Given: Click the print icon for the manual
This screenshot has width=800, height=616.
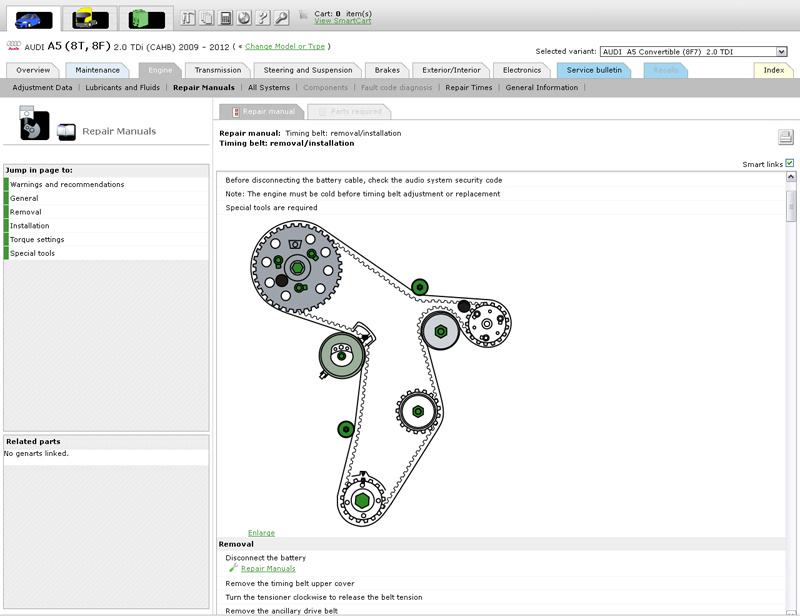Looking at the screenshot, I should (x=786, y=137).
